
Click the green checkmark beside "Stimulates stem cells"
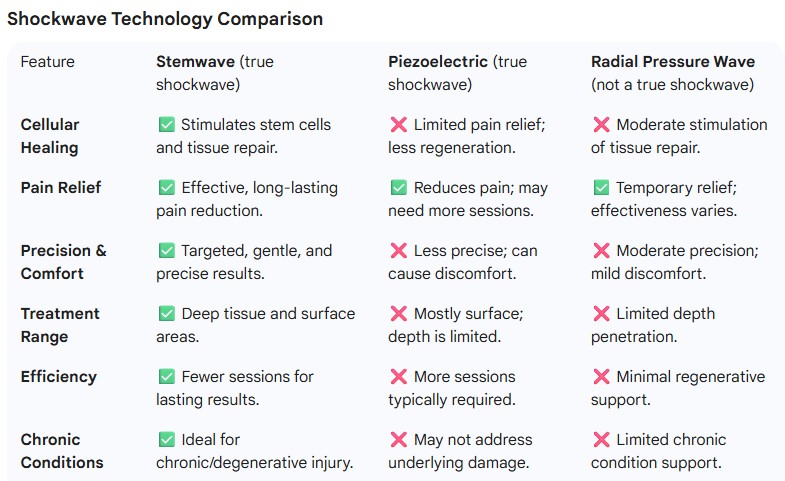tap(166, 125)
